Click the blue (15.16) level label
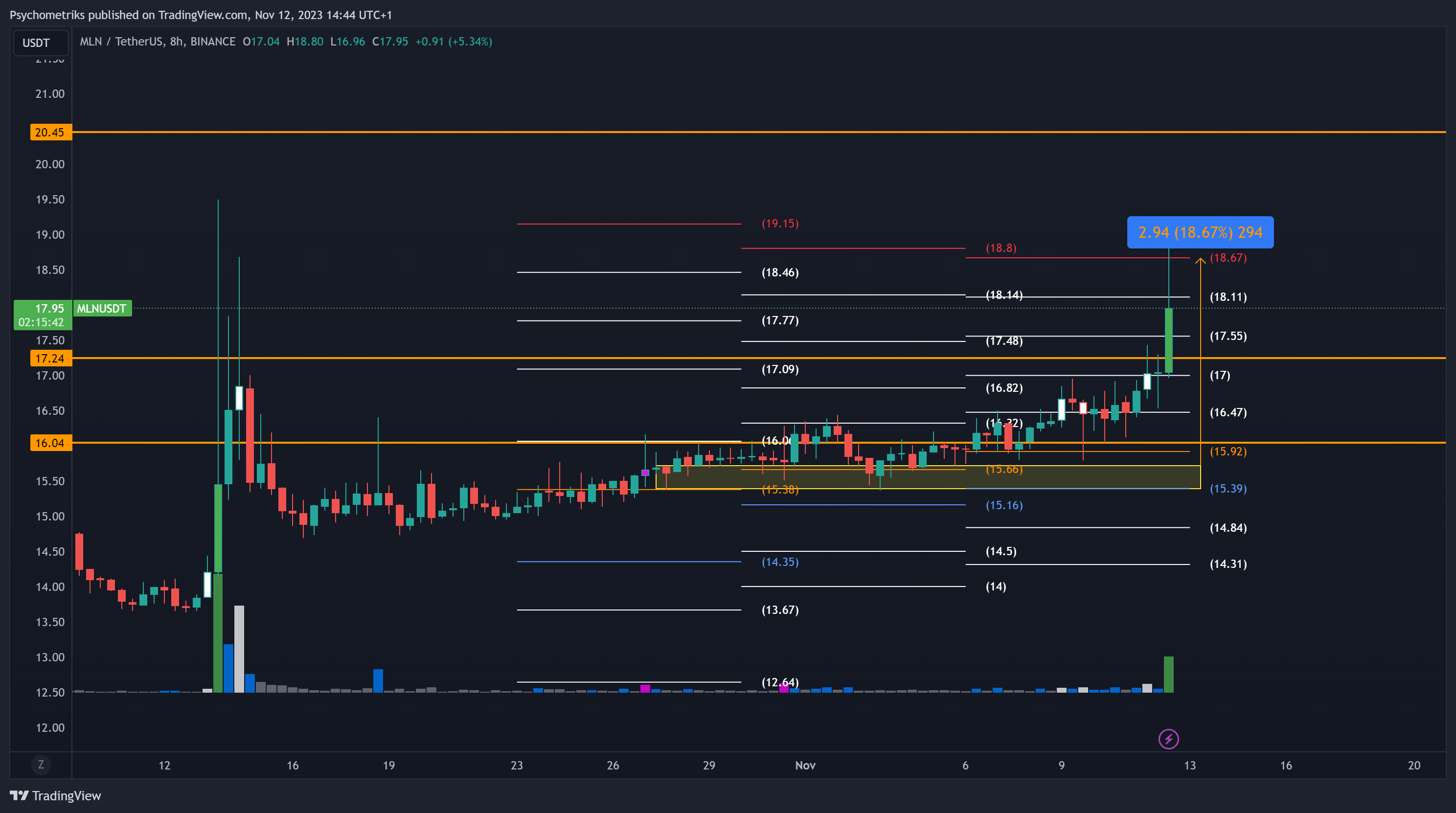1456x813 pixels. (1004, 505)
